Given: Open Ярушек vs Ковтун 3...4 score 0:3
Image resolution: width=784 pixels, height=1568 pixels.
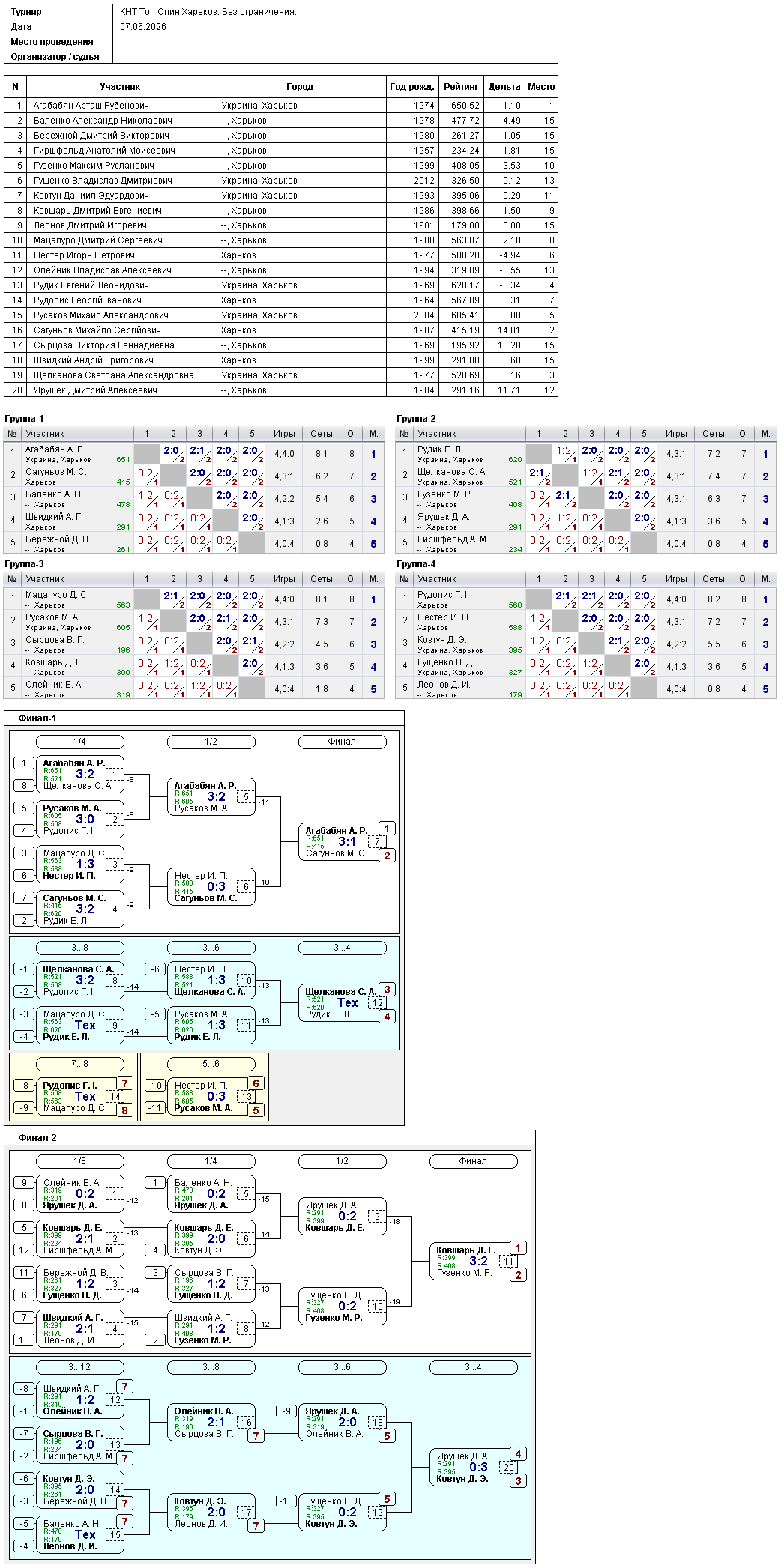Looking at the screenshot, I should tap(478, 1467).
